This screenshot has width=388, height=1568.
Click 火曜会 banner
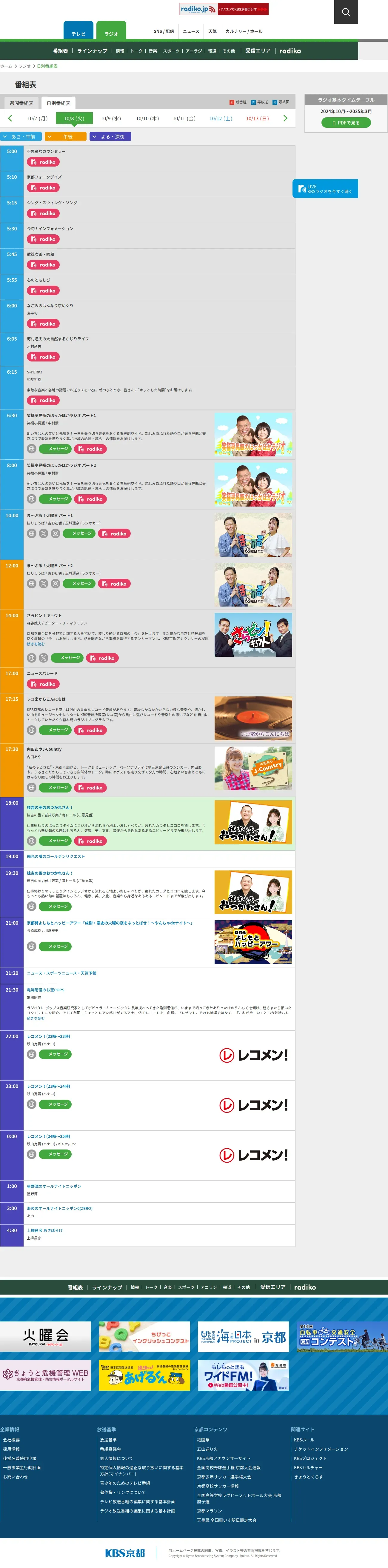click(46, 1336)
